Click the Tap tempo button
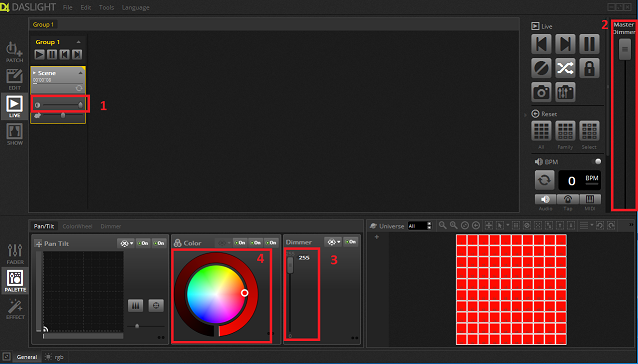Viewport: 638px width, 364px height. point(568,199)
